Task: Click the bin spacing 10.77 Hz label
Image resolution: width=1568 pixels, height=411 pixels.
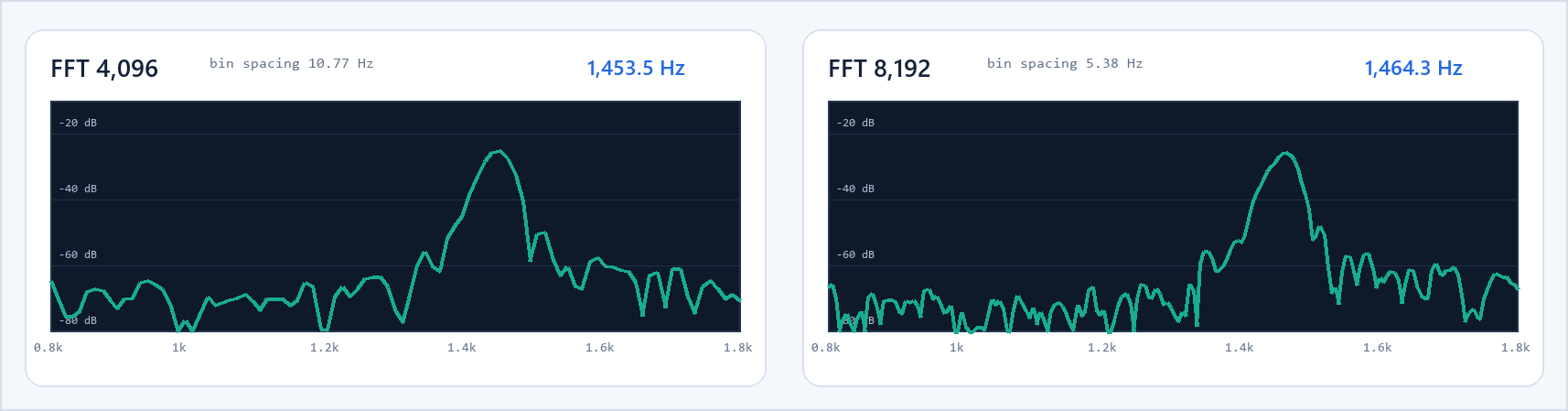Action: (291, 63)
